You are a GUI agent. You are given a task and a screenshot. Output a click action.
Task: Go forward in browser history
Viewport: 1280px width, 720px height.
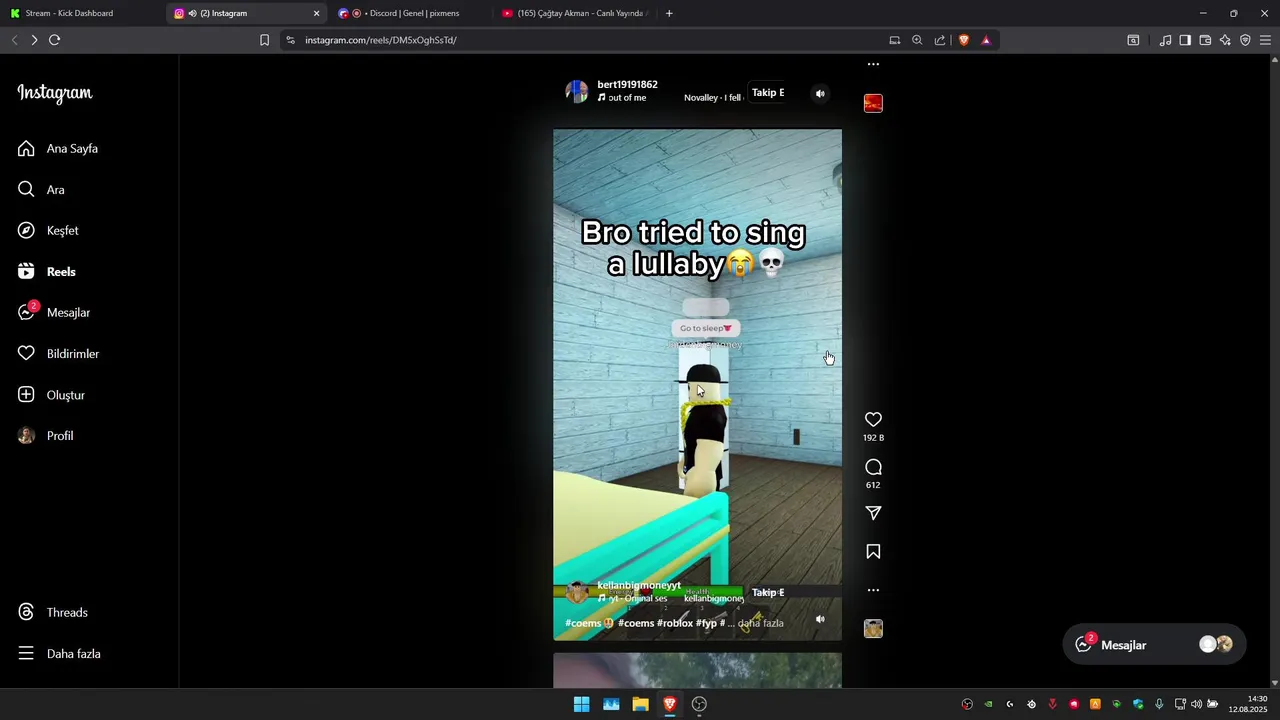(x=34, y=40)
